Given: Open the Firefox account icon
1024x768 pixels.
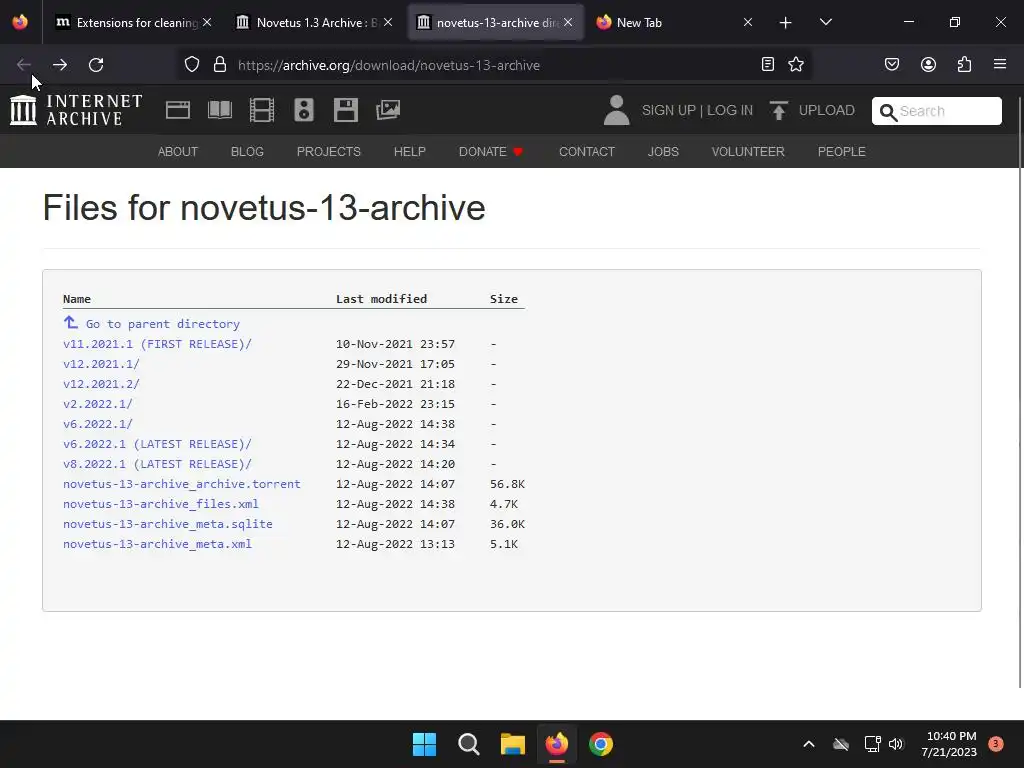Looking at the screenshot, I should (928, 64).
